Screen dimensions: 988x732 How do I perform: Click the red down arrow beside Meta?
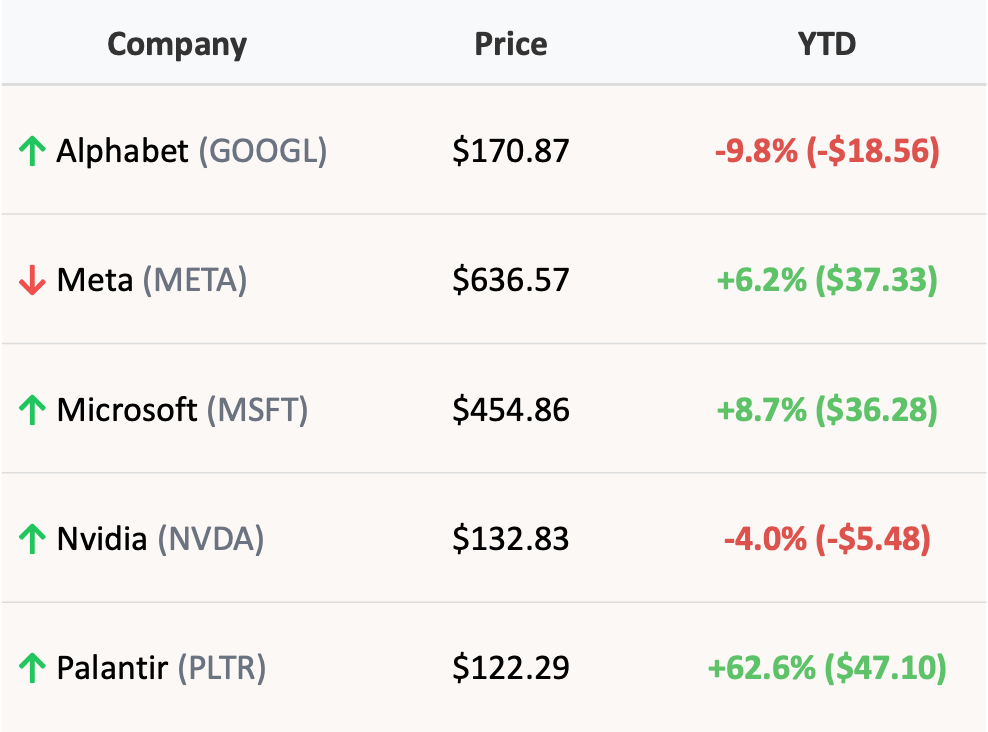[32, 282]
